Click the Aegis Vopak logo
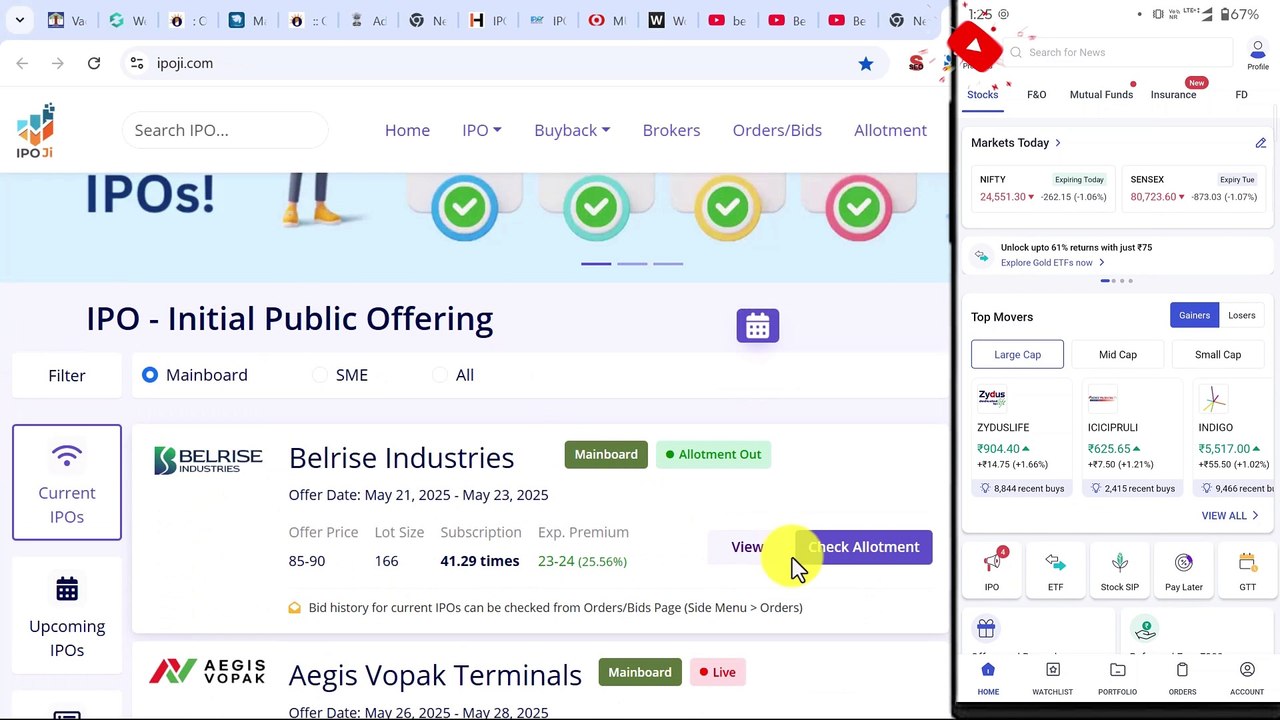Image resolution: width=1280 pixels, height=720 pixels. pyautogui.click(x=207, y=672)
